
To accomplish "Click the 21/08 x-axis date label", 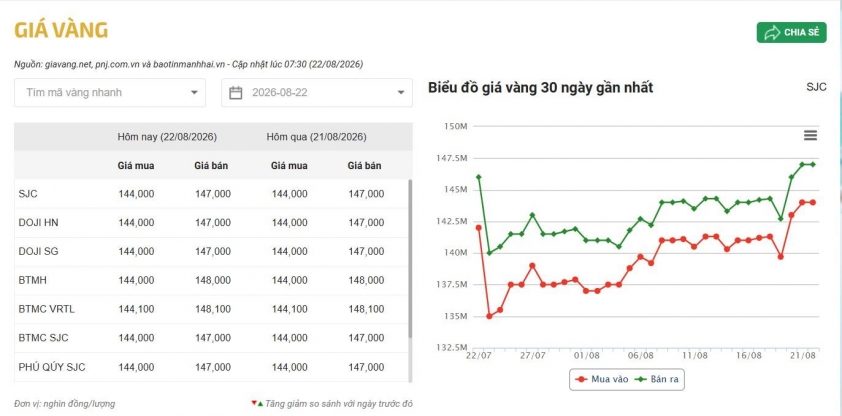I will pyautogui.click(x=803, y=356).
